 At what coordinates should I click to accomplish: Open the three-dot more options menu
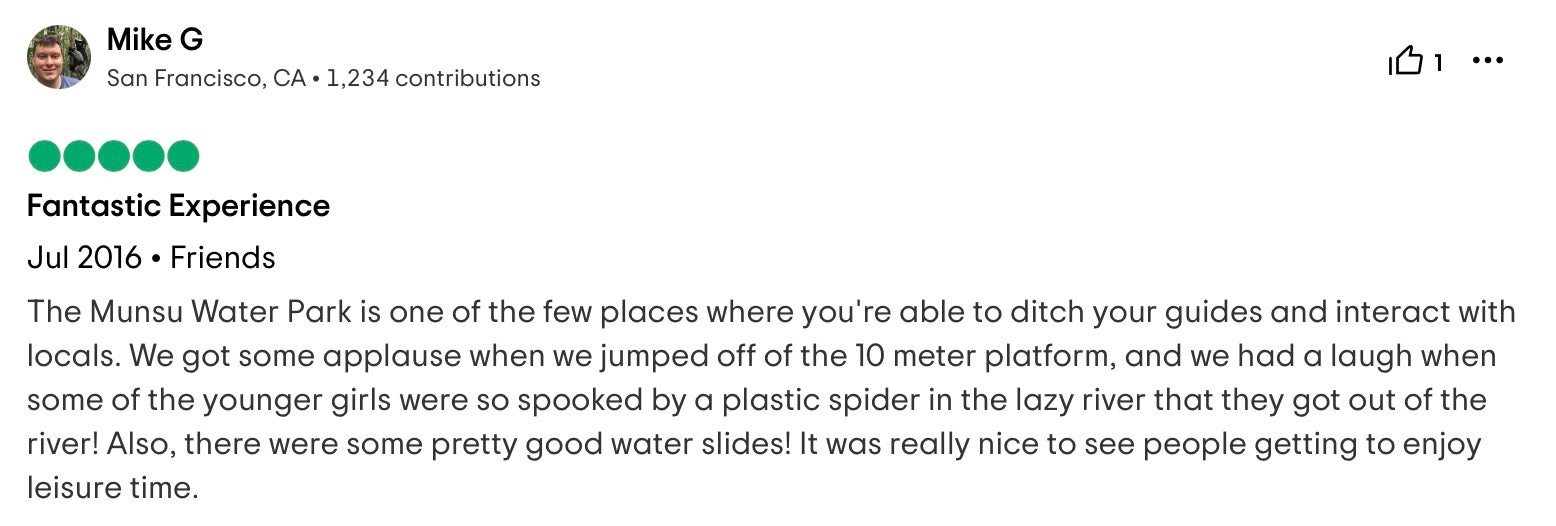pyautogui.click(x=1488, y=62)
